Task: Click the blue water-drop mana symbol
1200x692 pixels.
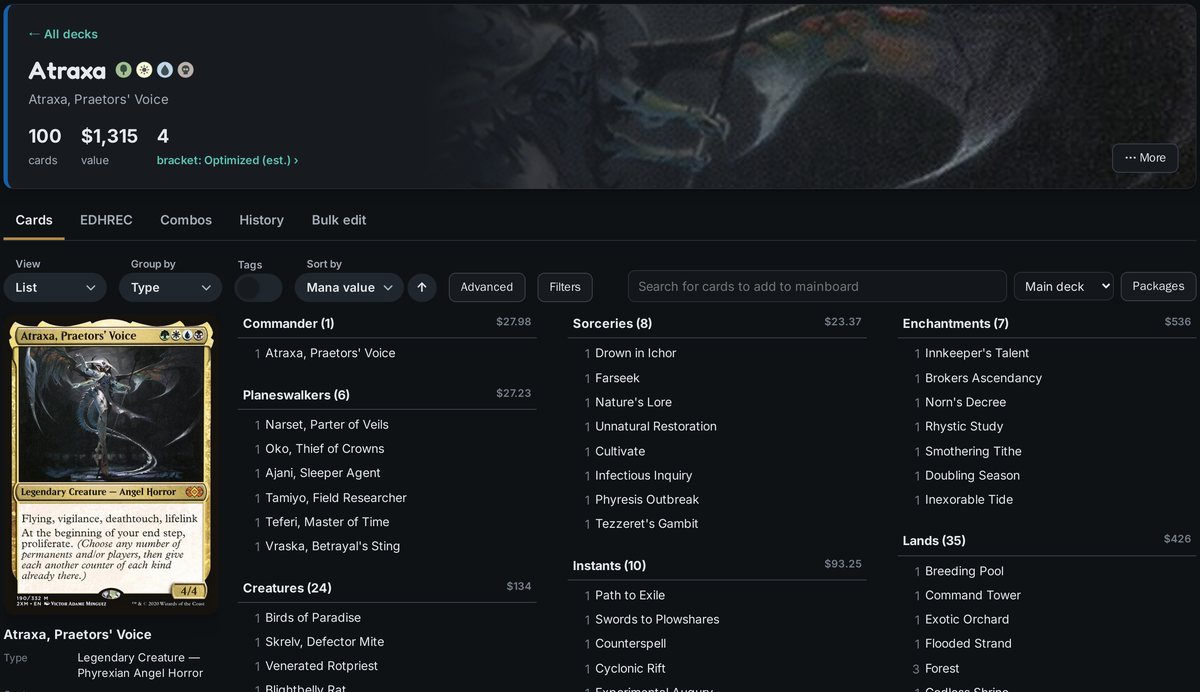Action: (165, 70)
